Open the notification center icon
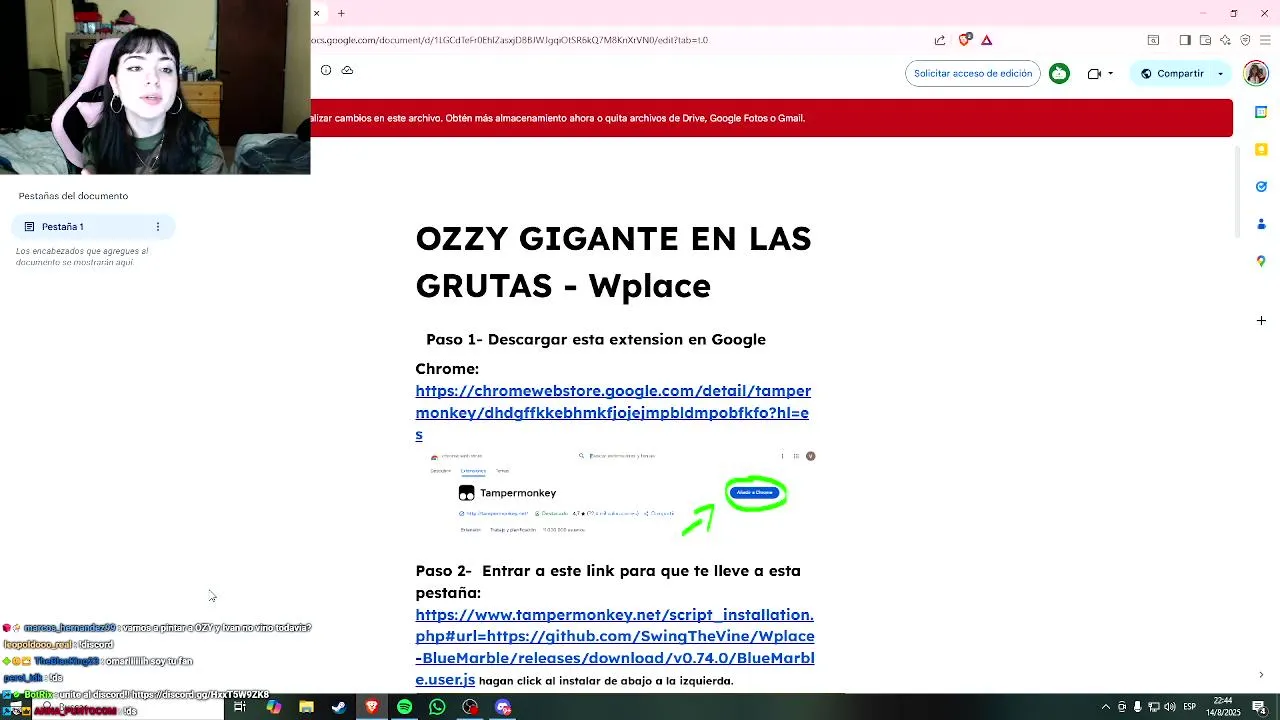This screenshot has height=720, width=1280. (x=1259, y=707)
